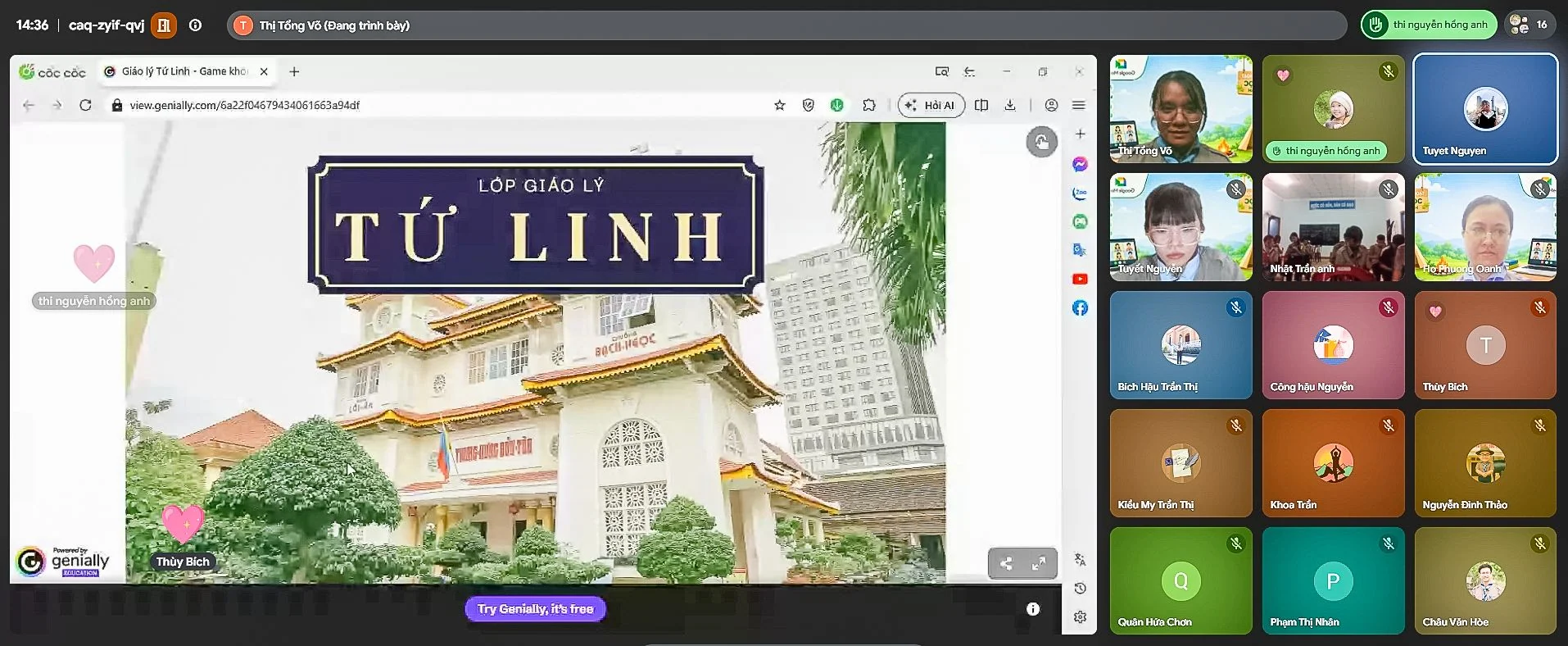The height and width of the screenshot is (646, 1568).
Task: Click the Genially logo in the corner
Action: point(64,562)
